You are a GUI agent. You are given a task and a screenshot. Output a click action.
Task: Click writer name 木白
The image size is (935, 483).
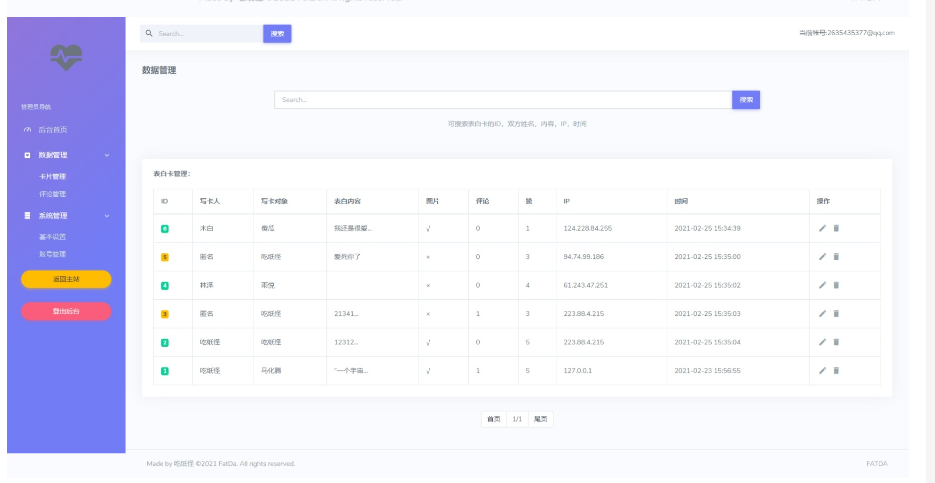(x=206, y=228)
